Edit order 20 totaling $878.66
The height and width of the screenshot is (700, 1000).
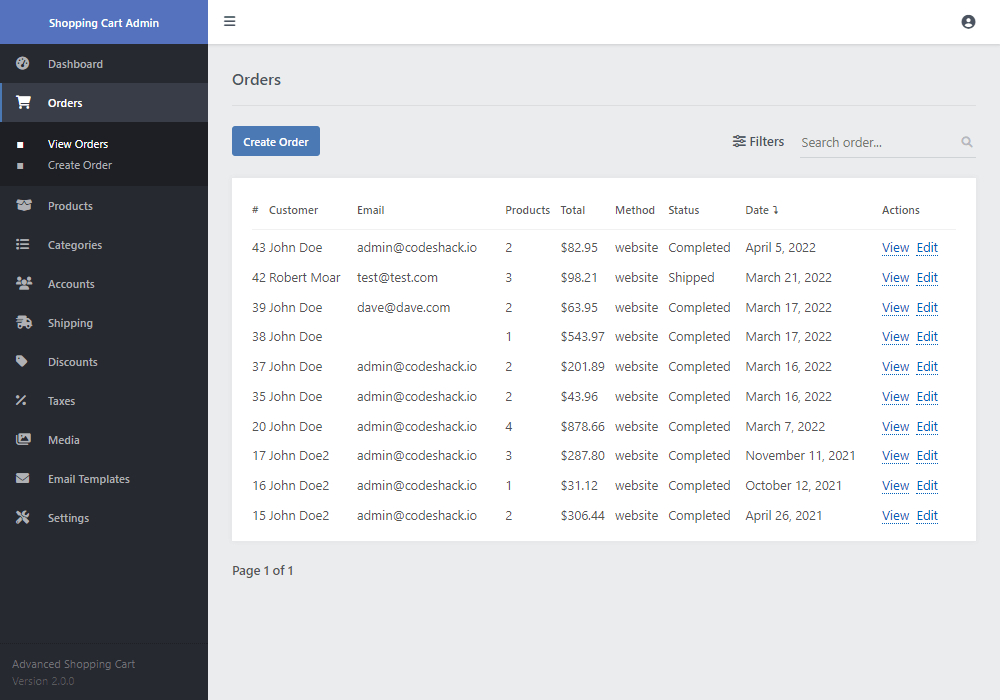click(927, 427)
